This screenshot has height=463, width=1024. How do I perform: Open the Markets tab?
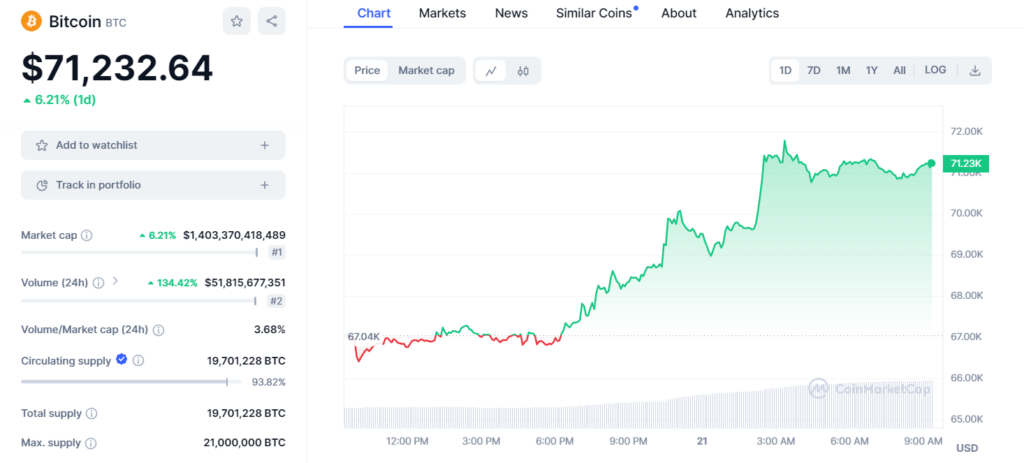tap(443, 13)
